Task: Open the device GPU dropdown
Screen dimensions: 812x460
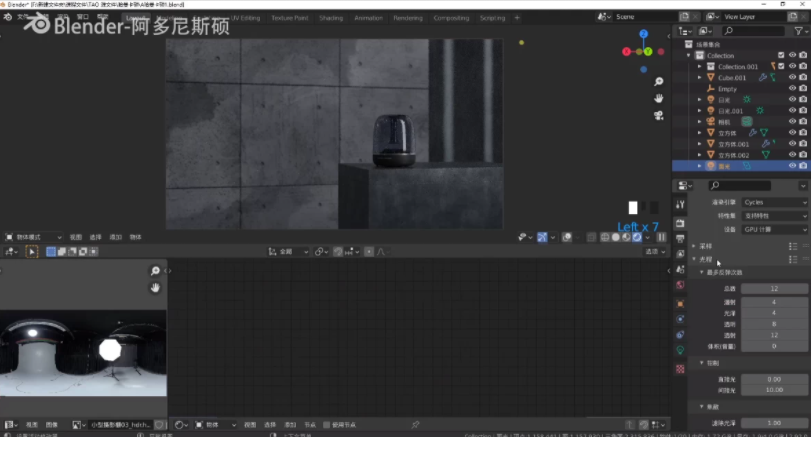Action: [774, 229]
